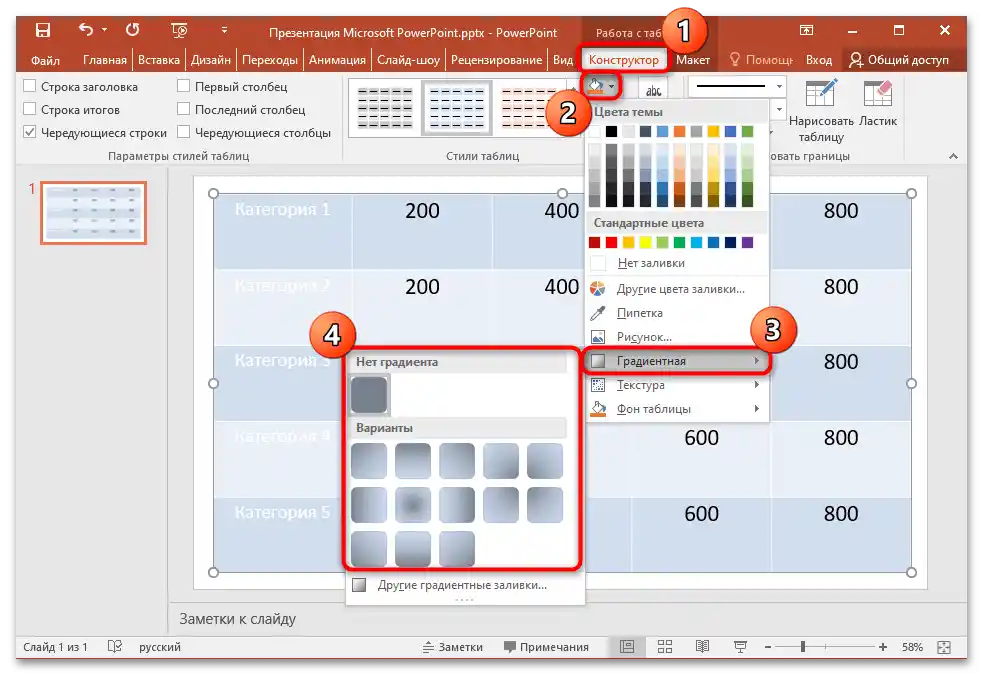Screen dimensions: 983x675
Task: Open the pen line style dropdown
Action: (x=777, y=86)
